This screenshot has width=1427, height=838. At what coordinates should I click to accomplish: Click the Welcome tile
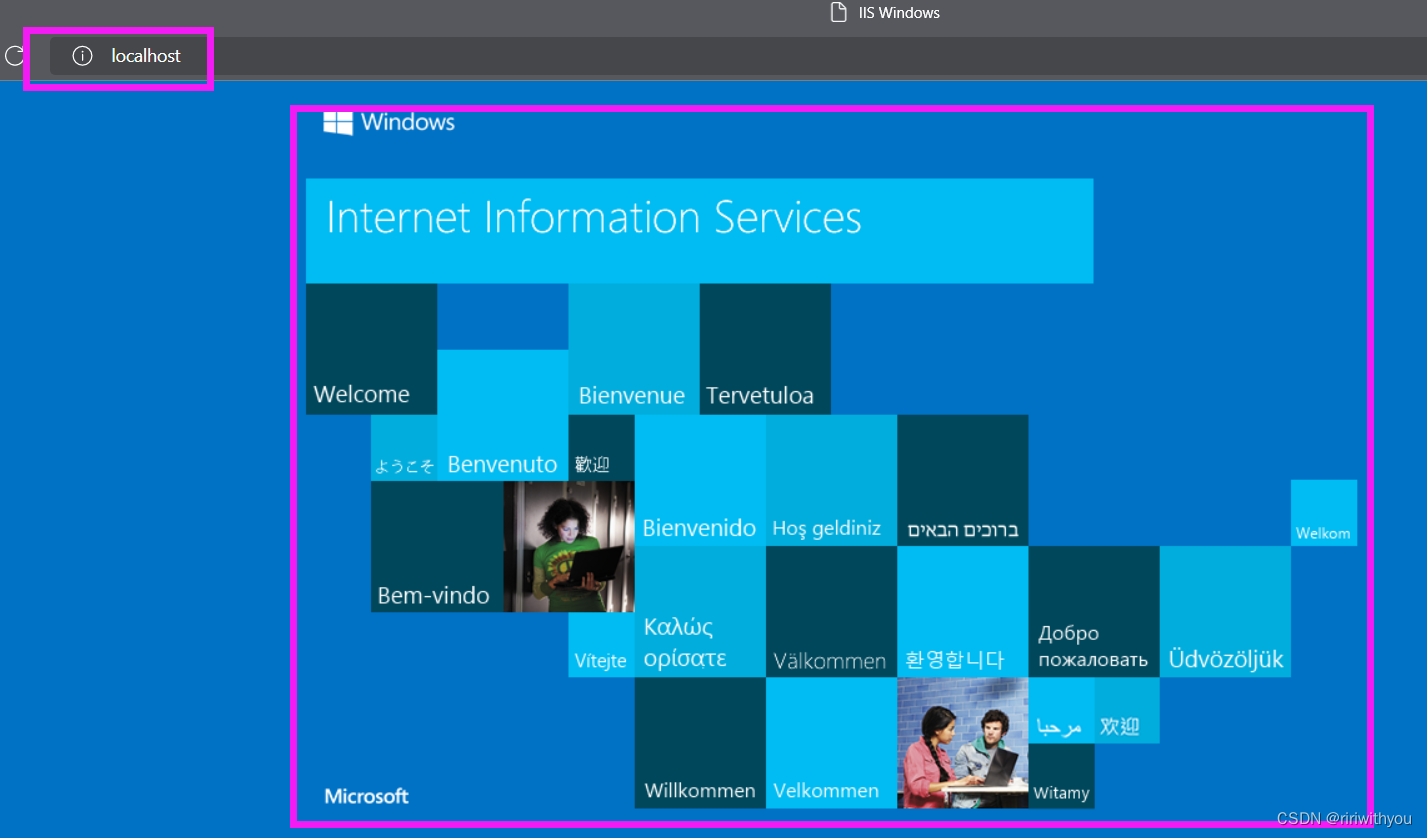point(371,349)
